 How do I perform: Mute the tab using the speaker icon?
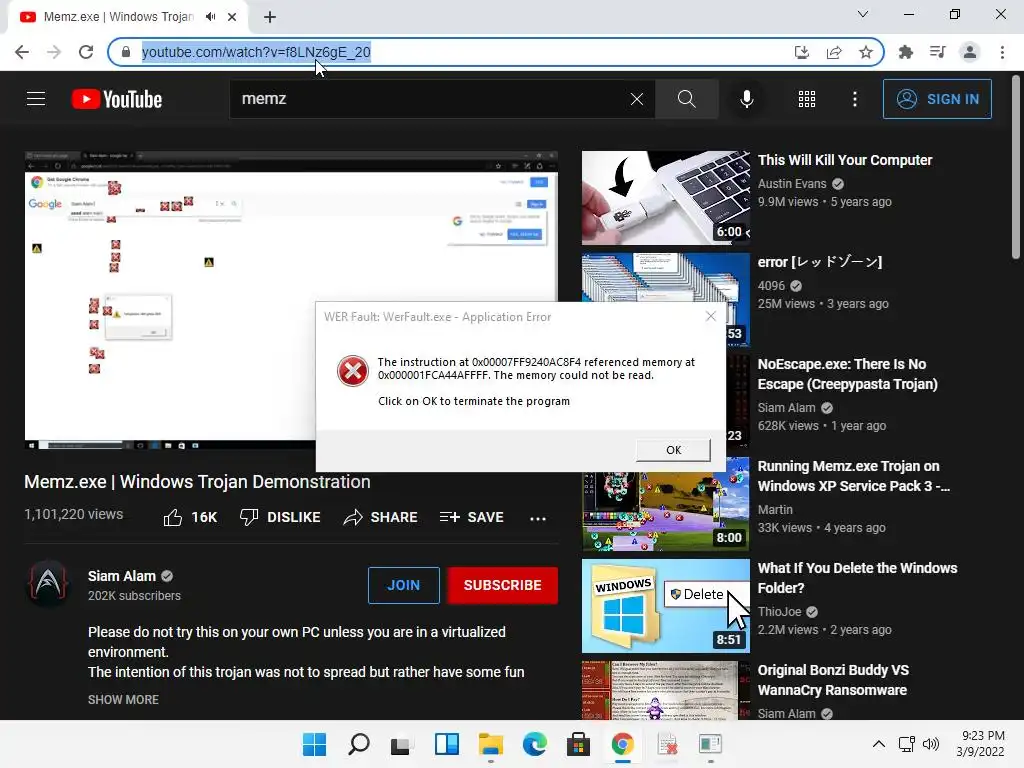(210, 17)
